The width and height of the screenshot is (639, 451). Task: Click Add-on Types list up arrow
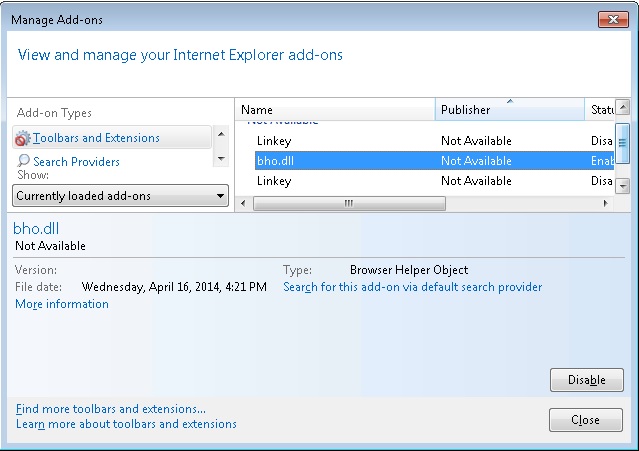[221, 134]
